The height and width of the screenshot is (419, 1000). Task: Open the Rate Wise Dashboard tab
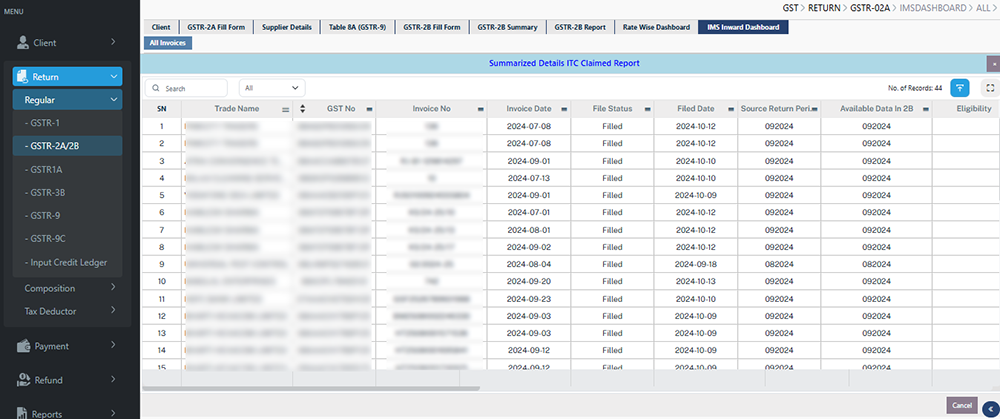(x=656, y=27)
